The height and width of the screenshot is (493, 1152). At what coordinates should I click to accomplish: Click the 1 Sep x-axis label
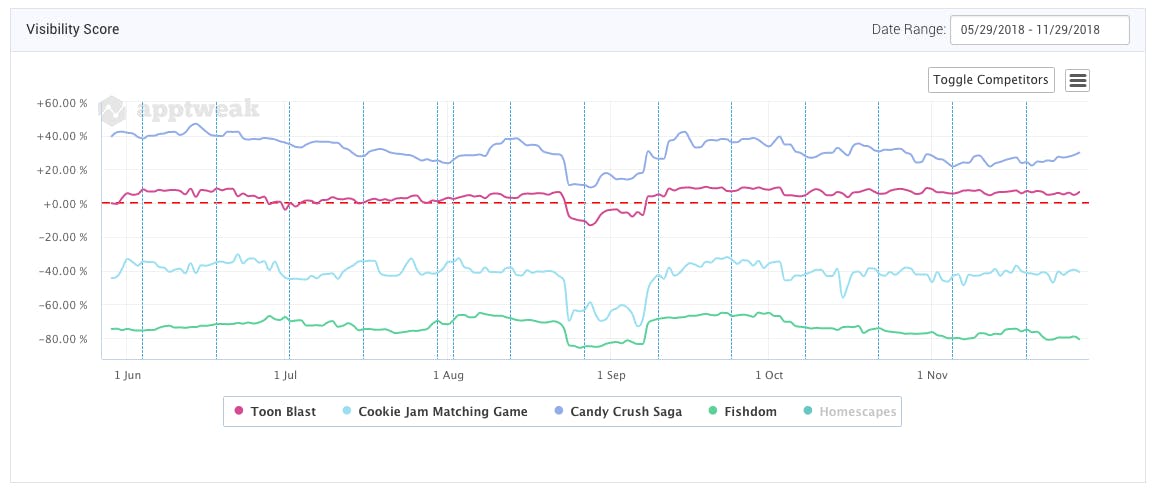point(611,375)
